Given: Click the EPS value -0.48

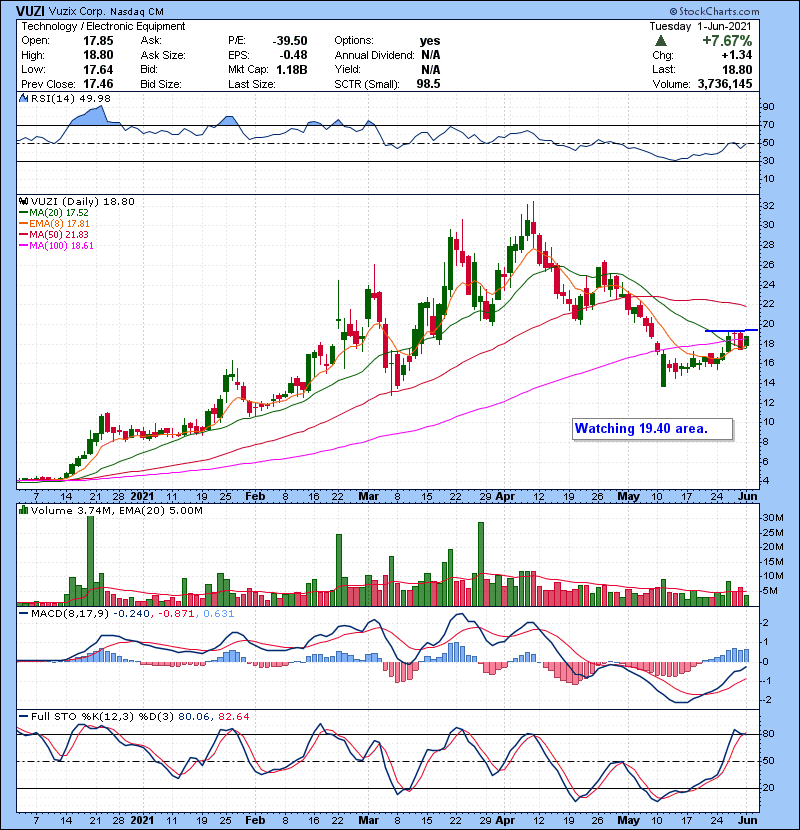Looking at the screenshot, I should click(295, 55).
